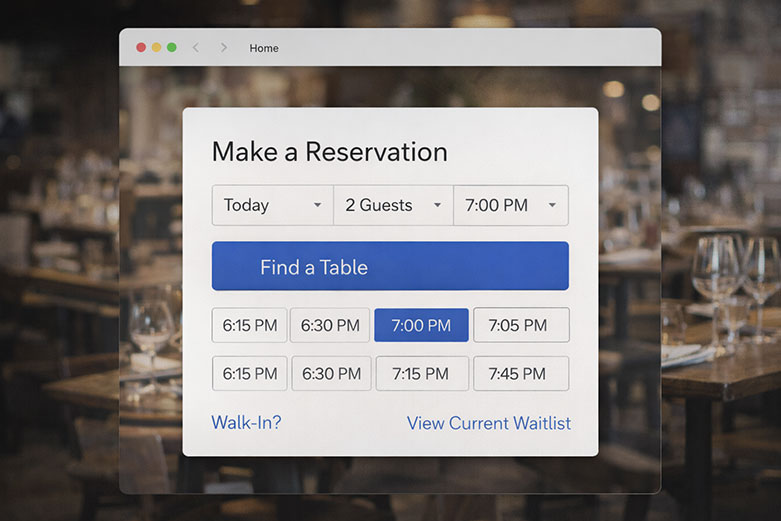
Task: Expand the 2 Guests party size dropdown
Action: 393,205
